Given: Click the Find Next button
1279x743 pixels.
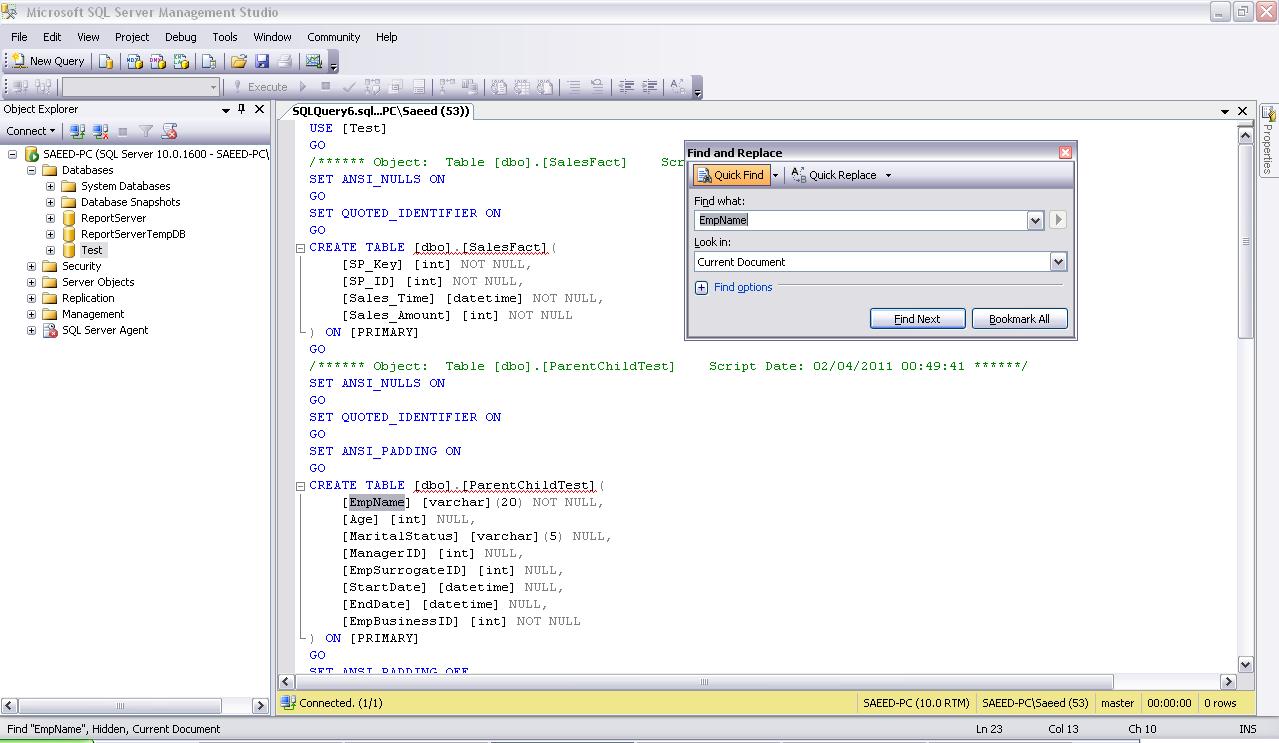Looking at the screenshot, I should click(917, 319).
